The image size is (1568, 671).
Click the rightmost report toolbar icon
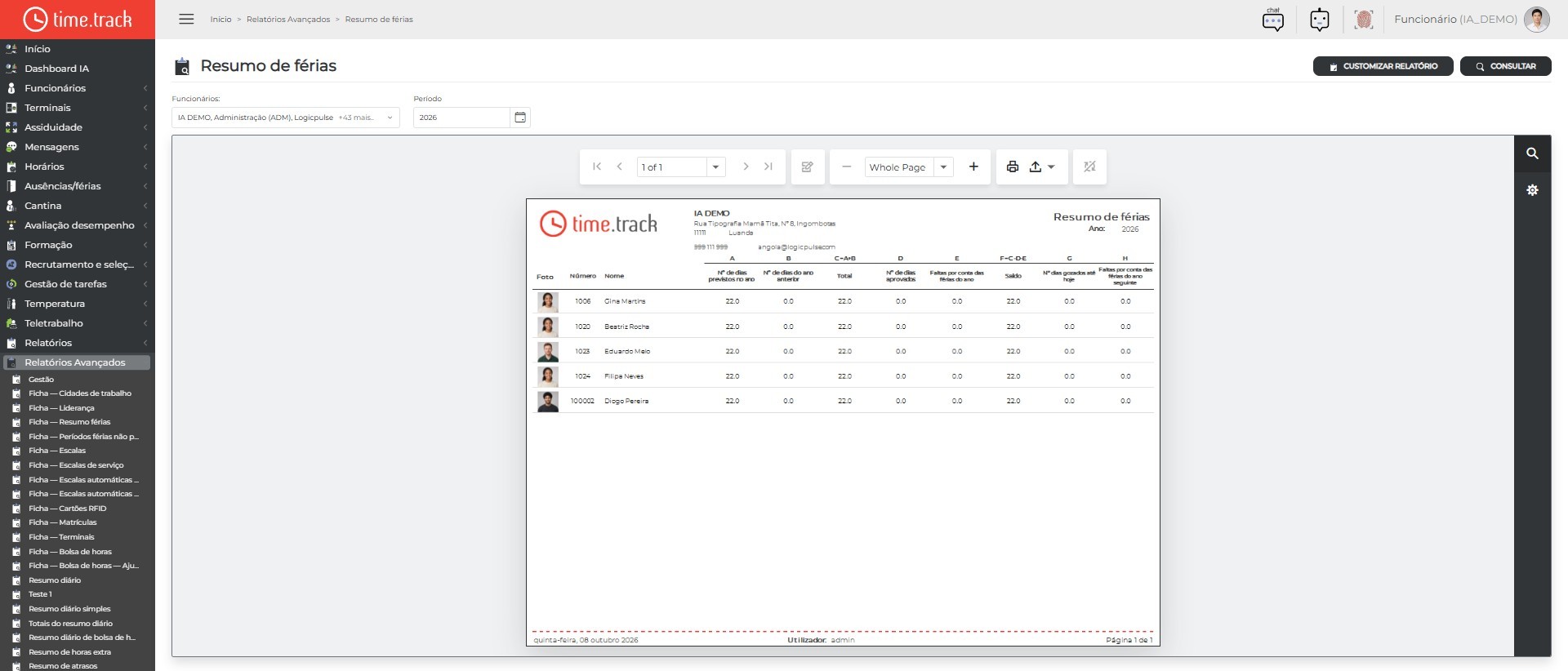[x=1089, y=167]
